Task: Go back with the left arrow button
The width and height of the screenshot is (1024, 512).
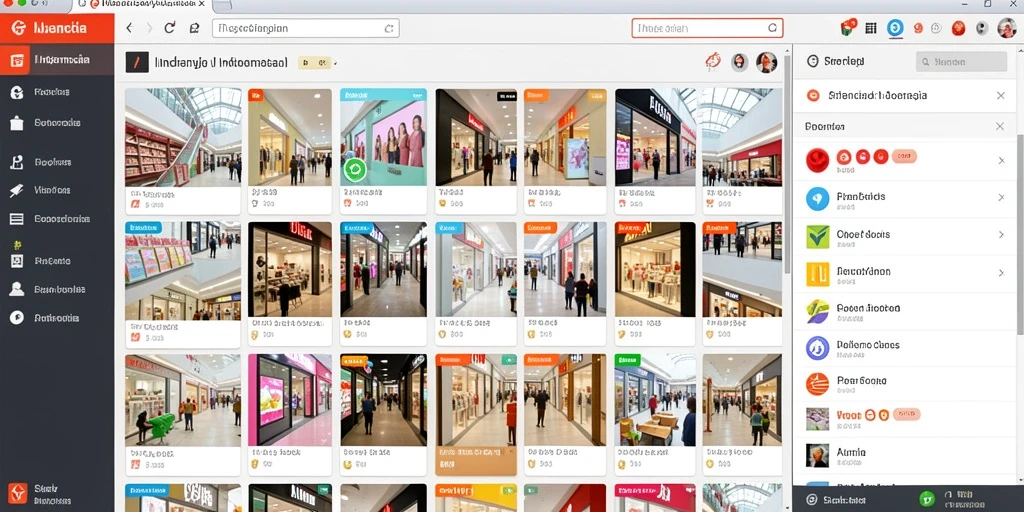Action: pos(129,28)
